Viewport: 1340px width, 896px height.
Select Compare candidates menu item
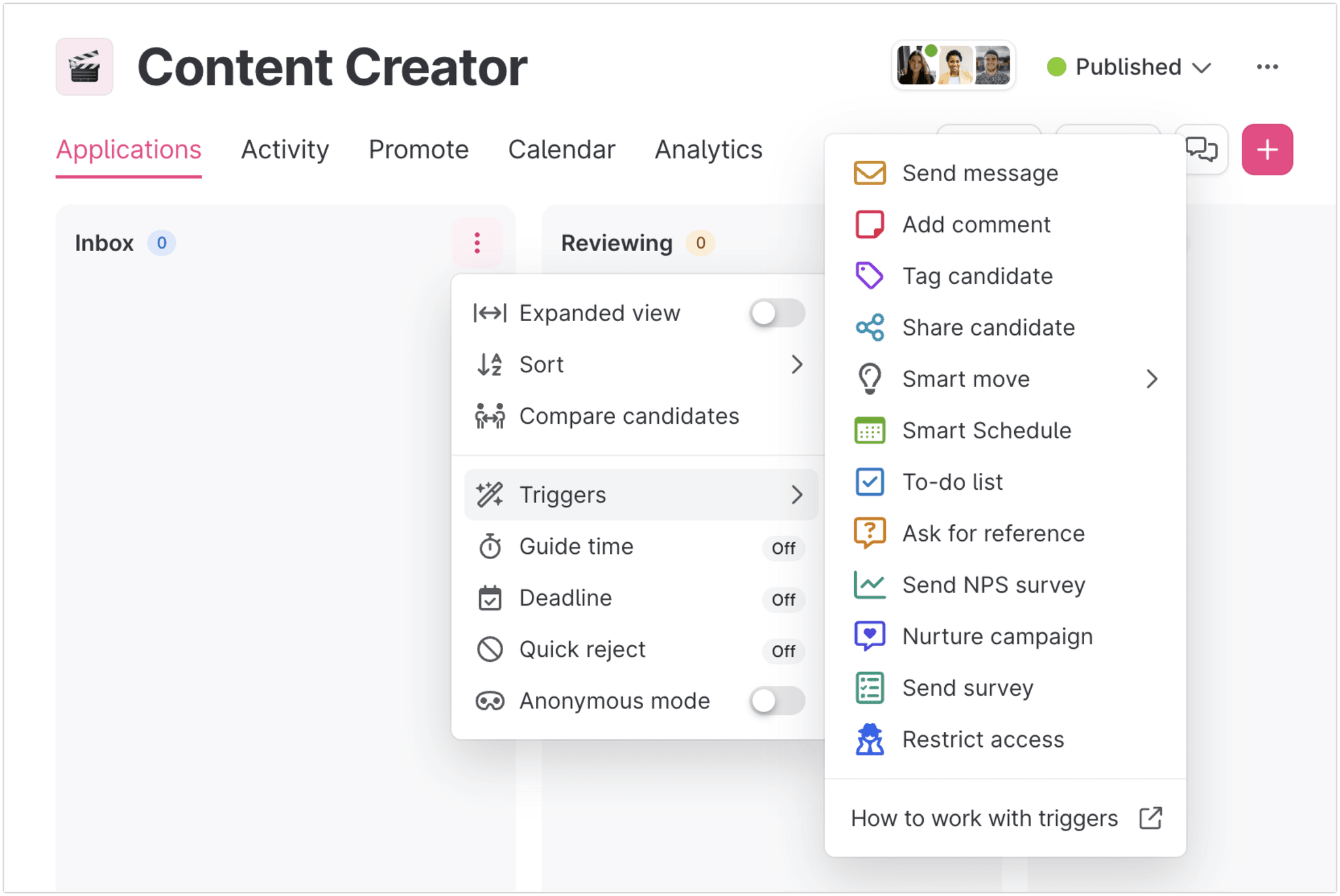point(629,416)
